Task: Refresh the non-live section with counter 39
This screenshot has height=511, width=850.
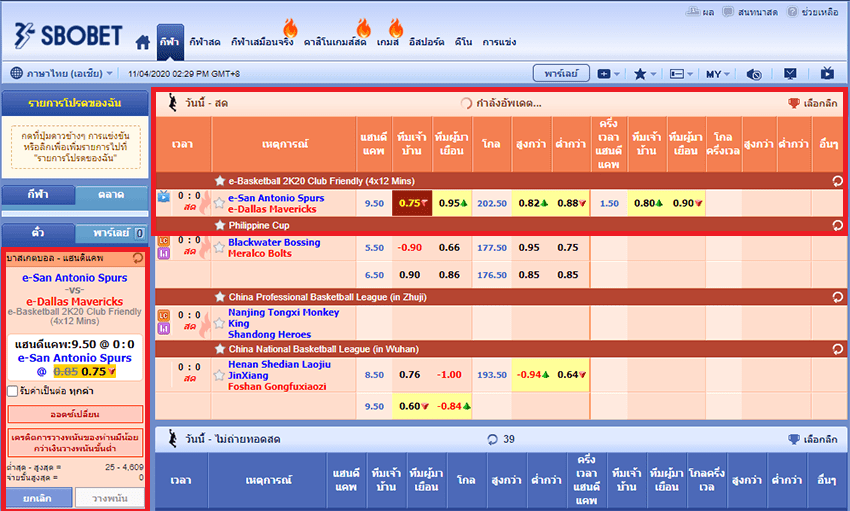Action: [x=492, y=439]
